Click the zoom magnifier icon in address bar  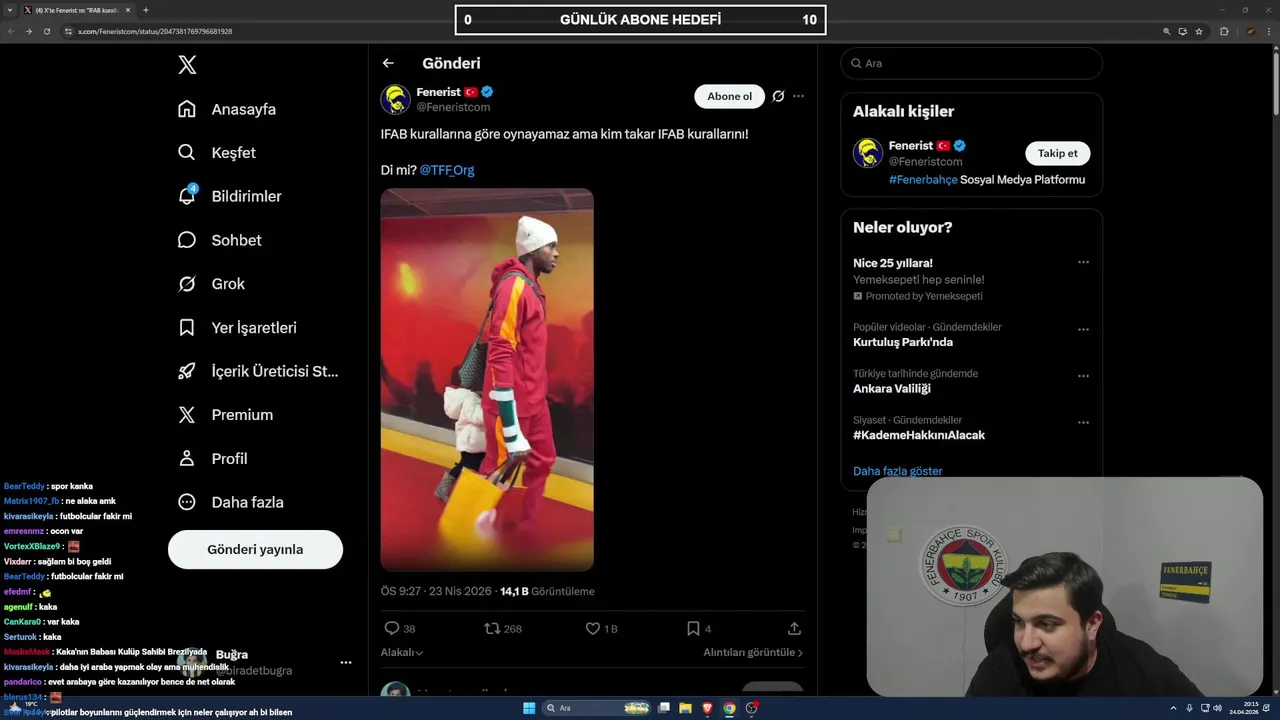pyautogui.click(x=1166, y=31)
